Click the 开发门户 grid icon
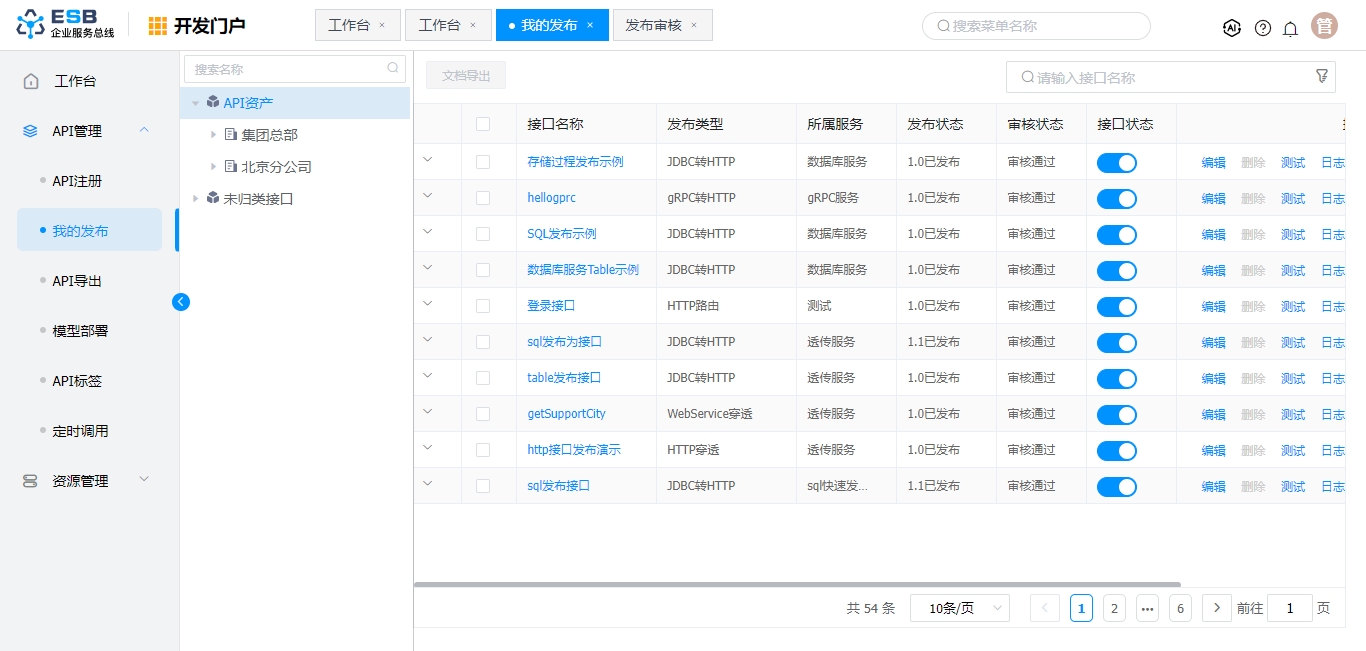 tap(158, 26)
